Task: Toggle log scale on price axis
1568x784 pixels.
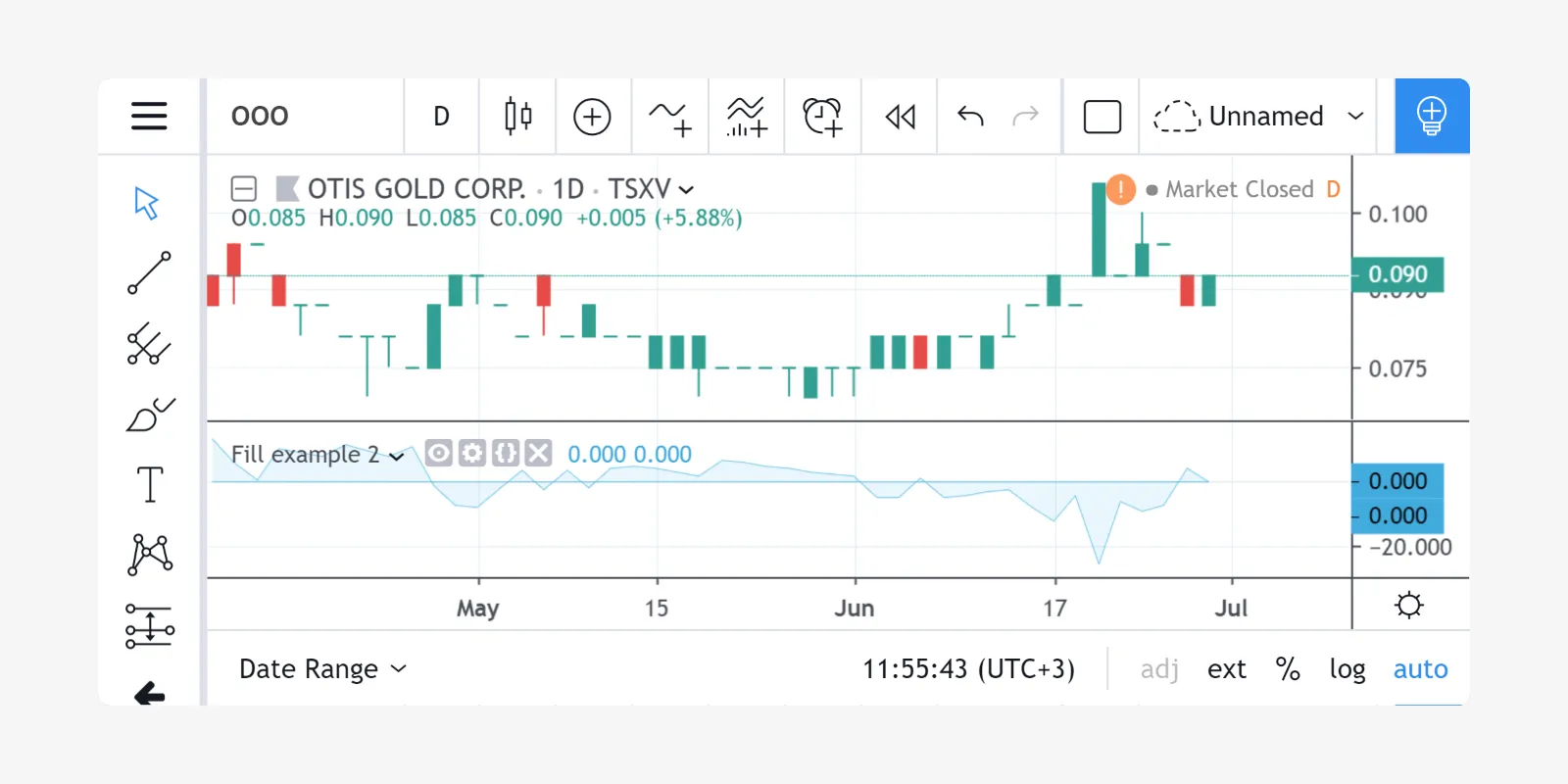Action: click(1347, 669)
